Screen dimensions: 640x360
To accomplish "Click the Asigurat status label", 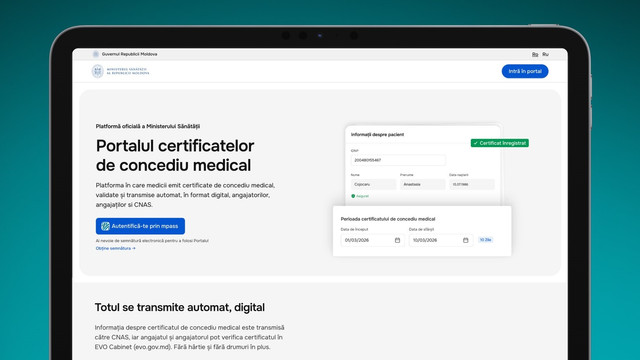I will tap(362, 196).
